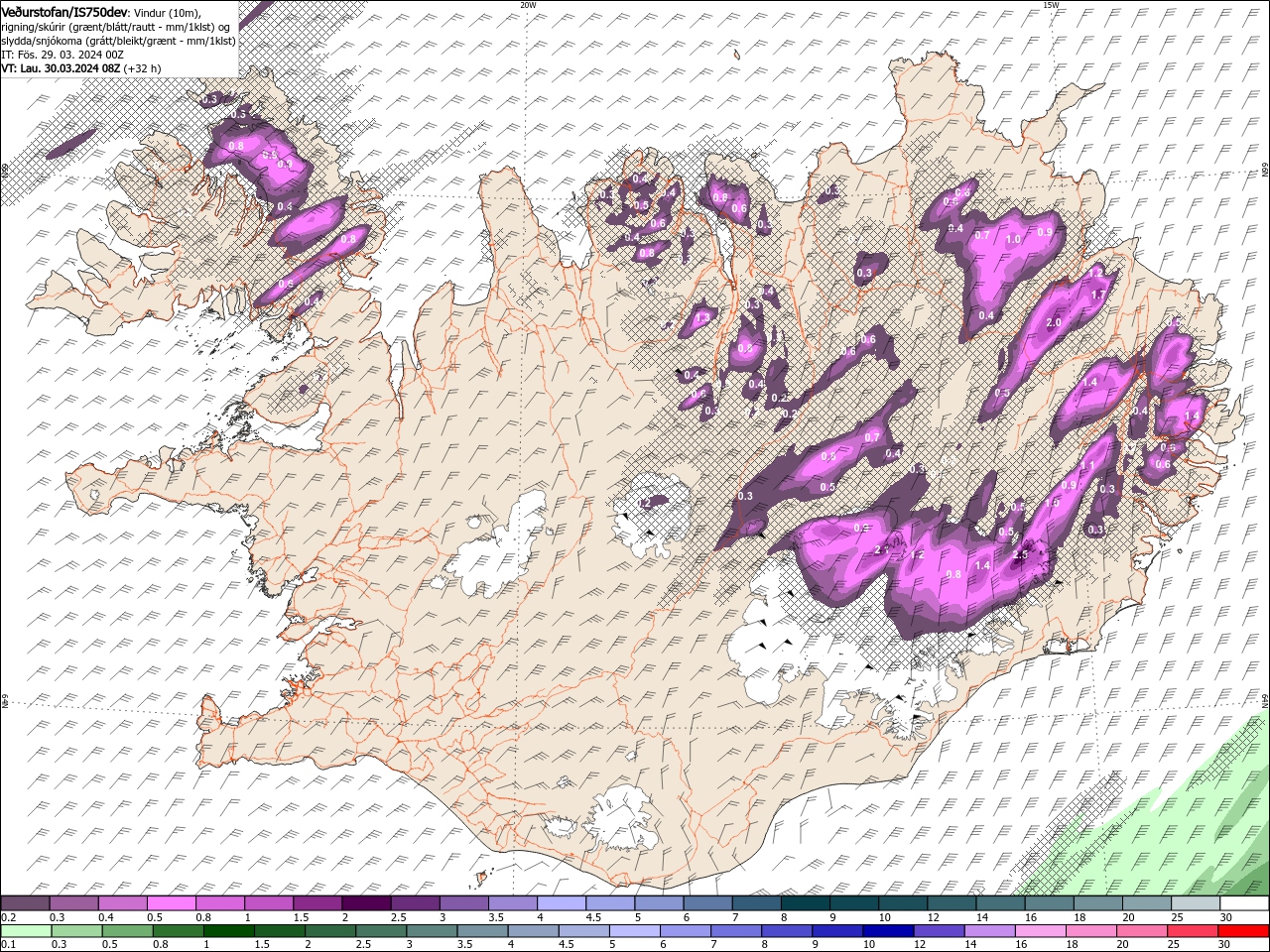Click the 1.7 precipitation value on the map
Image resolution: width=1270 pixels, height=952 pixels.
(x=1098, y=296)
